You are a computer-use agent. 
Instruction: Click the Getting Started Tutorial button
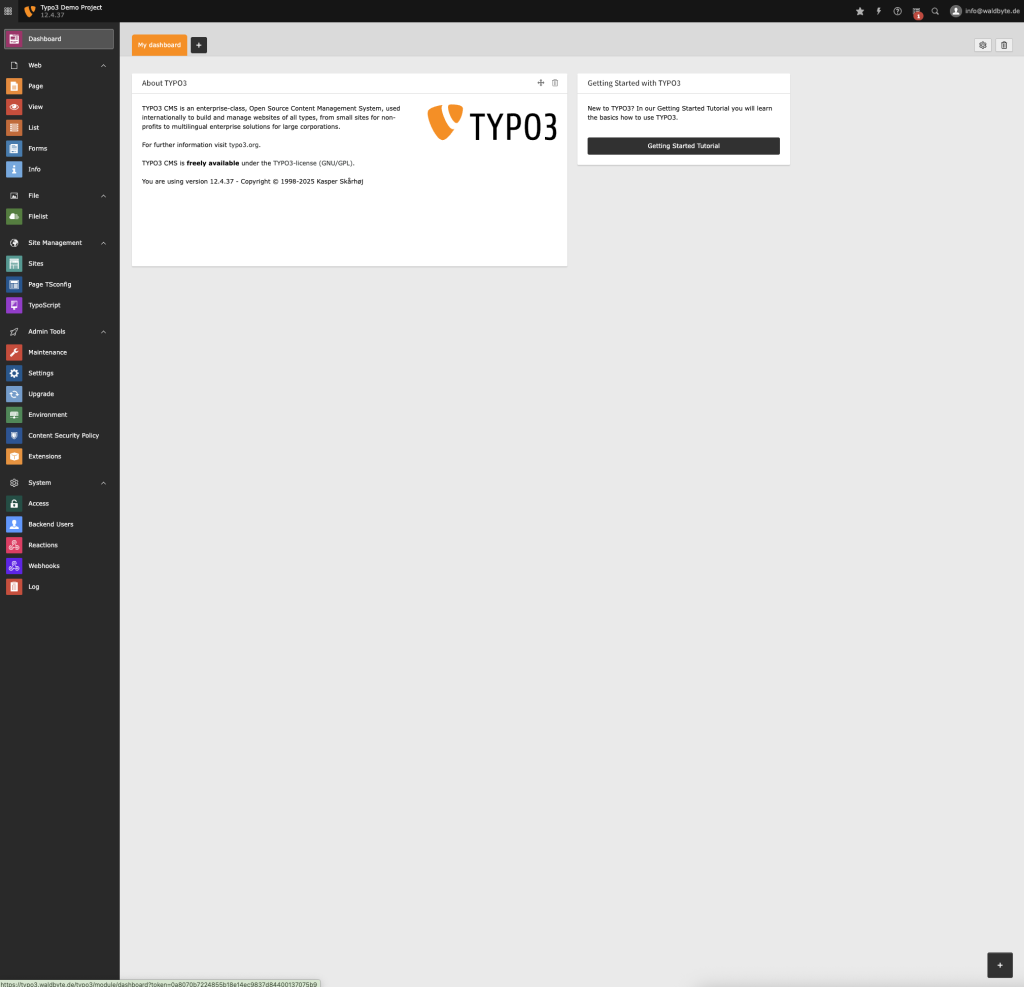click(x=683, y=146)
